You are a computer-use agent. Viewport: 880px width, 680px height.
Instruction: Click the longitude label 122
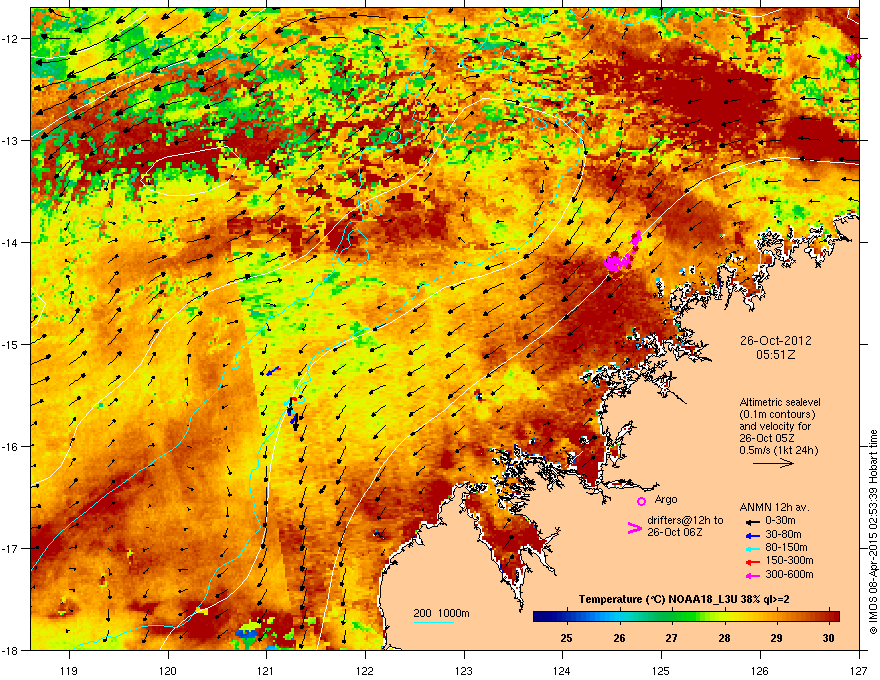(x=365, y=670)
